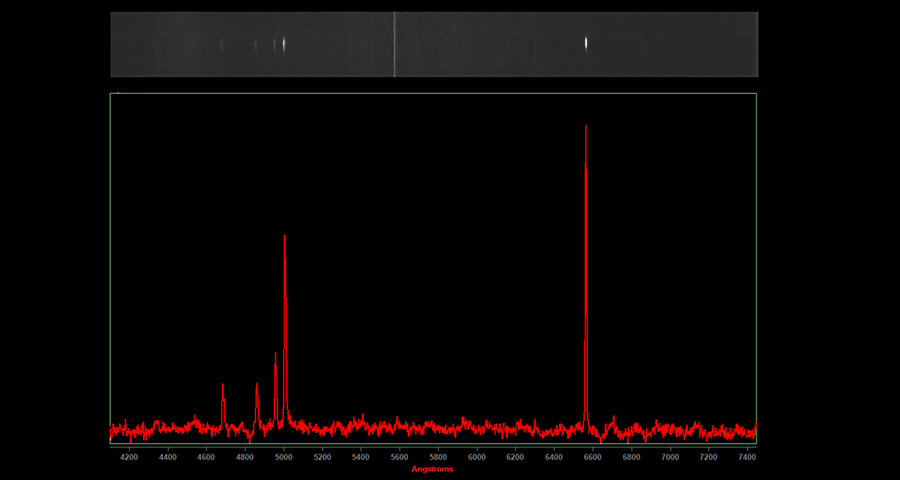Click the 6600 axis tick label
This screenshot has width=900, height=480.
(x=593, y=457)
